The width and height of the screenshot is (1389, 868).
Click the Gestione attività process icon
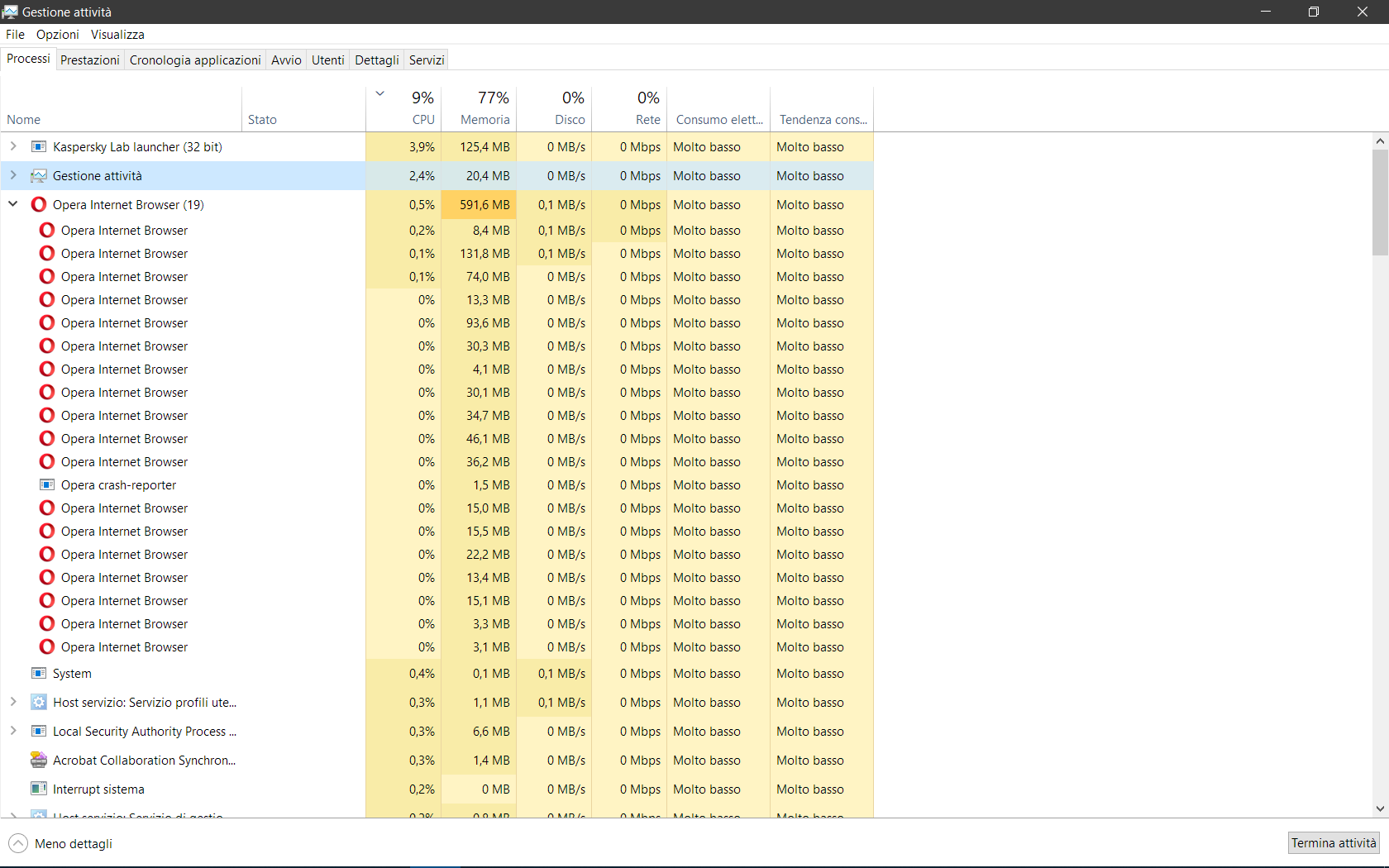coord(38,176)
